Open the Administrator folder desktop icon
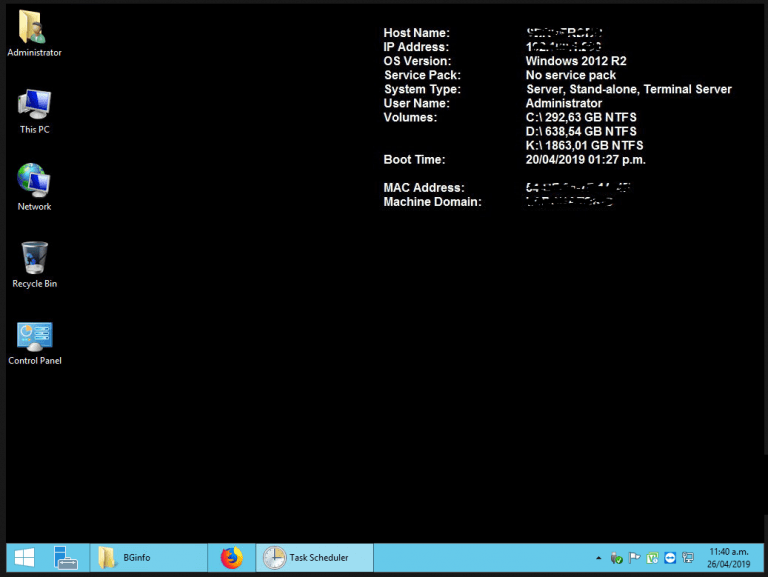 (x=33, y=30)
